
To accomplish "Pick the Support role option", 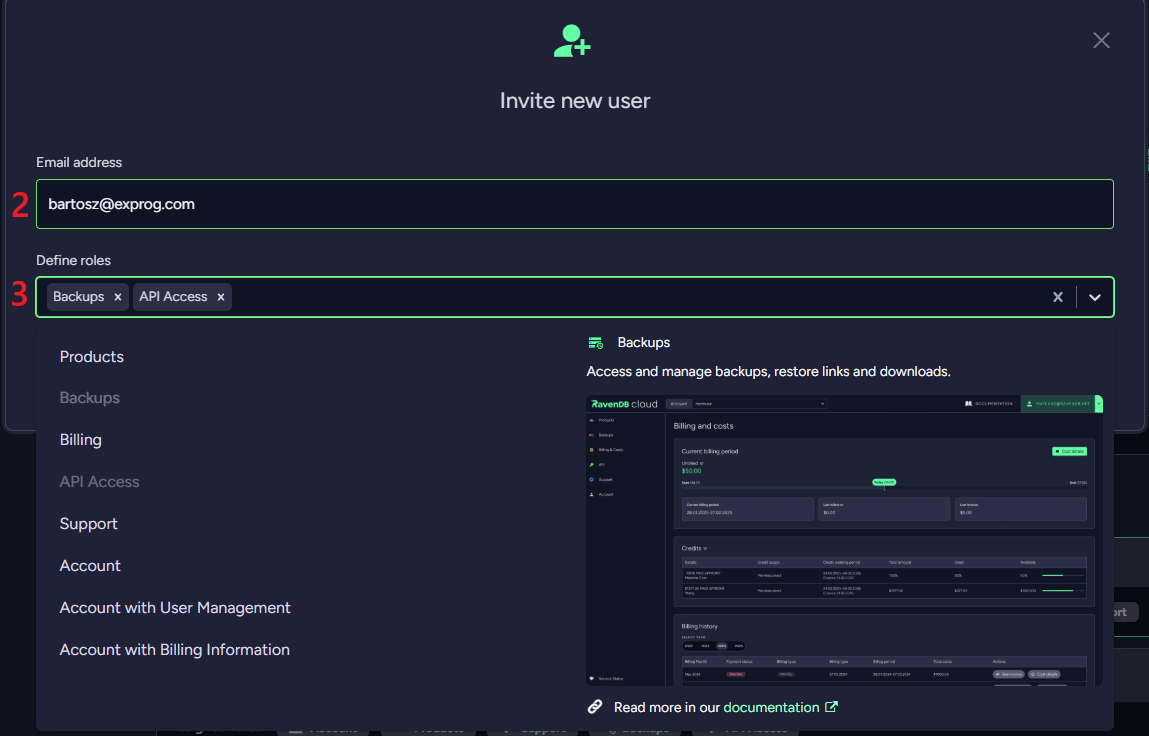I will (x=89, y=524).
